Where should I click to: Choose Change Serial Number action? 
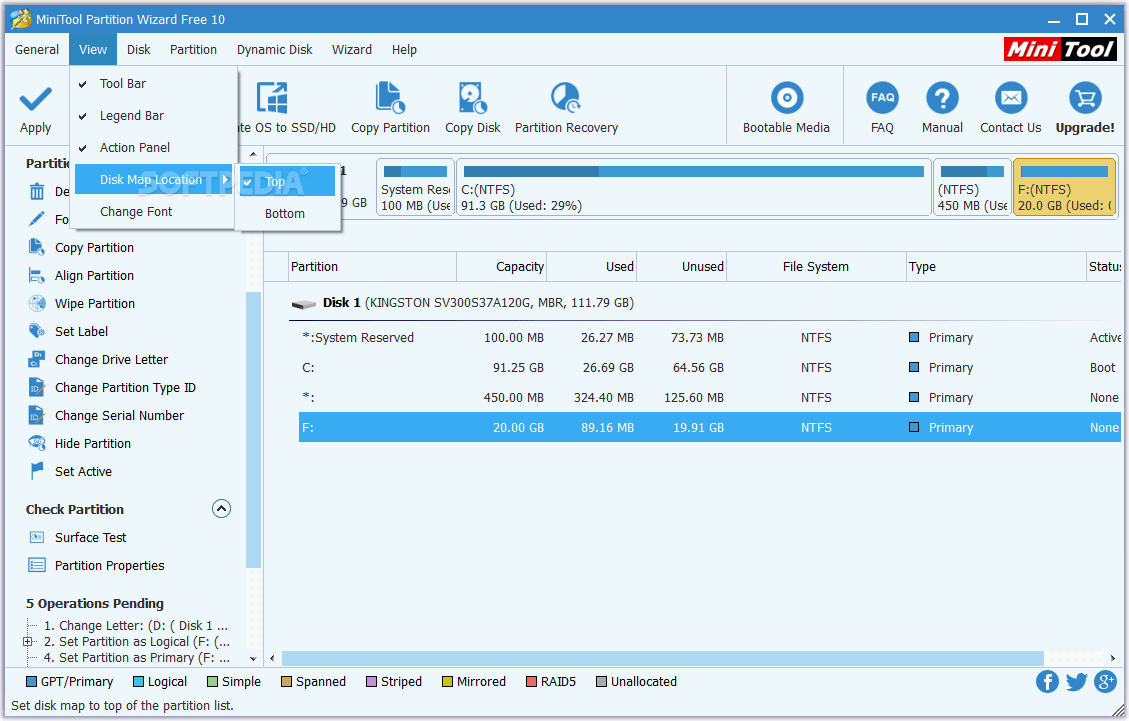[119, 416]
